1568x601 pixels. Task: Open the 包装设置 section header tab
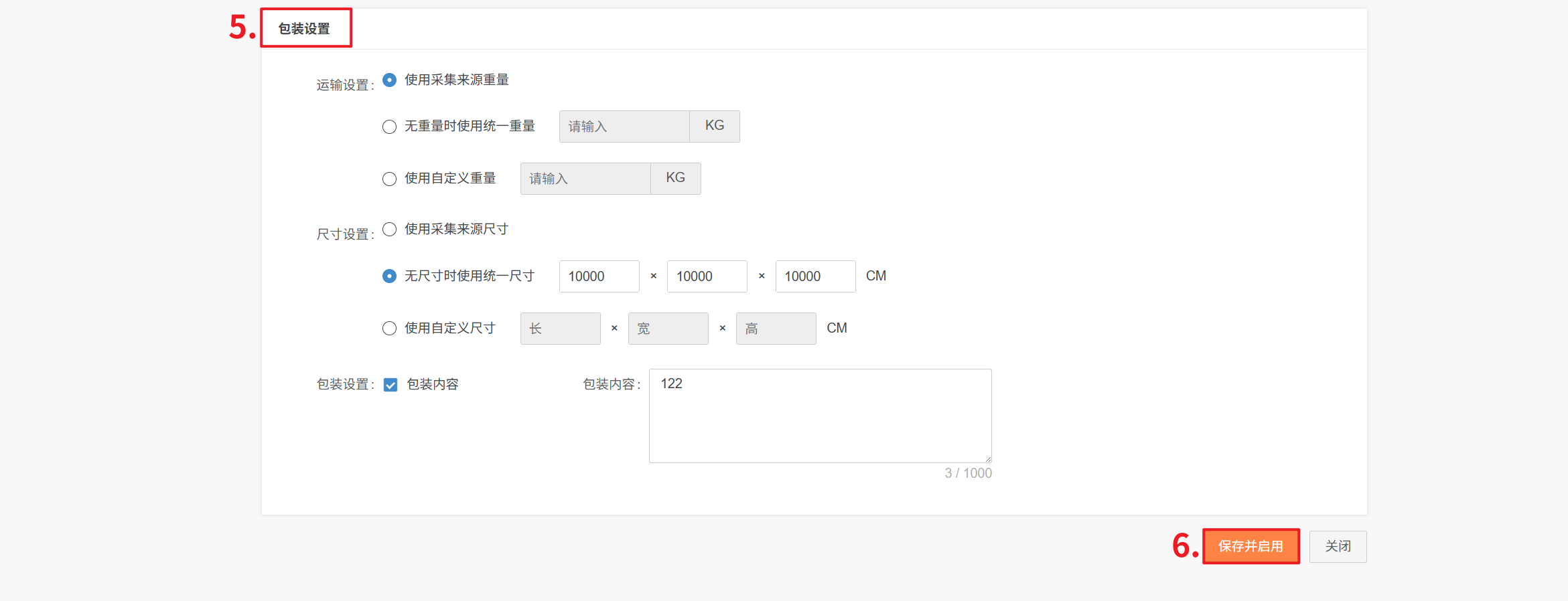(x=305, y=29)
